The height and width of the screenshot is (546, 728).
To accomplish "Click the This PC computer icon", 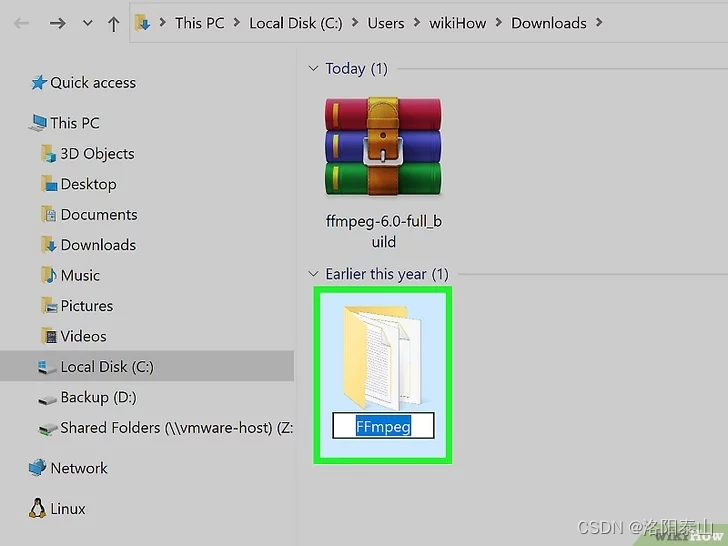I will [38, 123].
